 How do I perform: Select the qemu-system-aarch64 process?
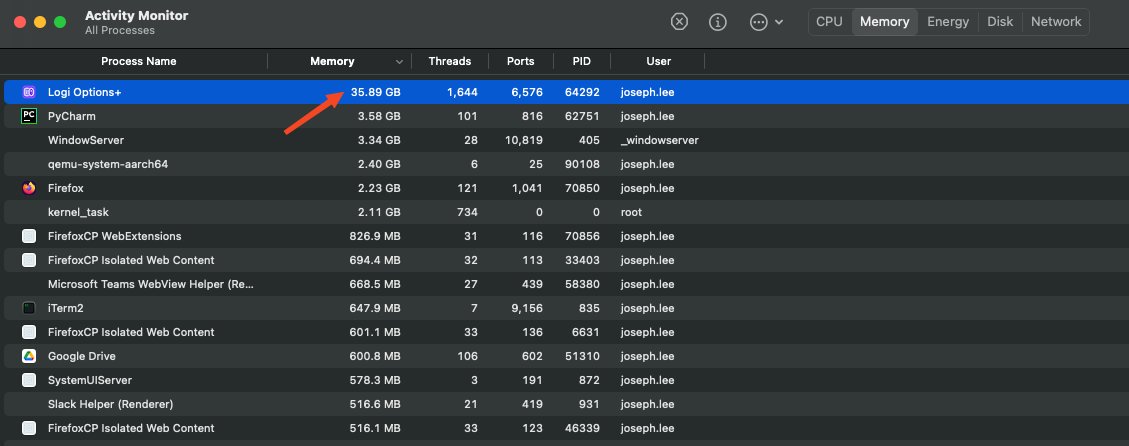coord(108,164)
